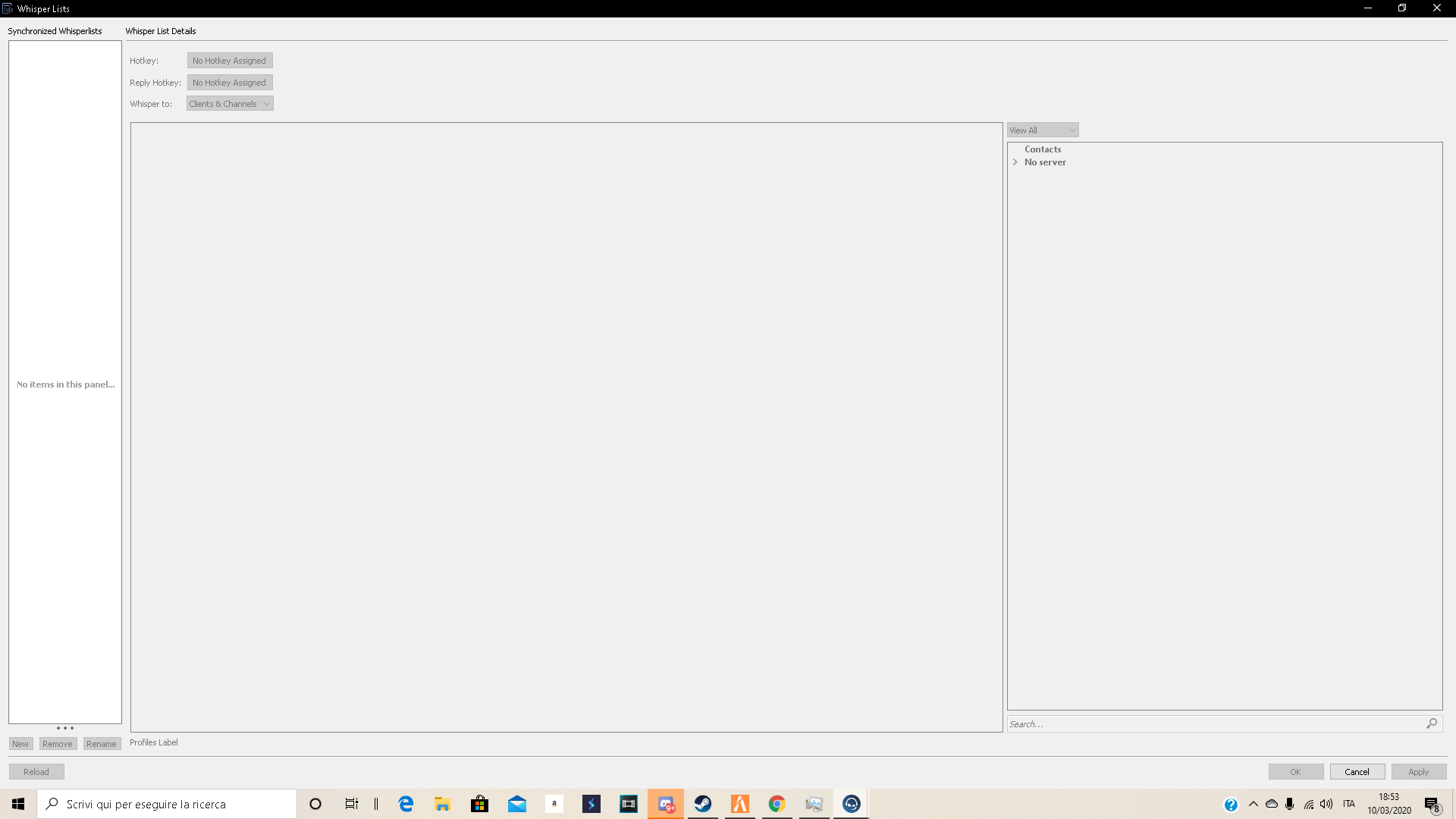Click the search magnifier icon in contacts panel
This screenshot has width=1456, height=819.
tap(1432, 723)
